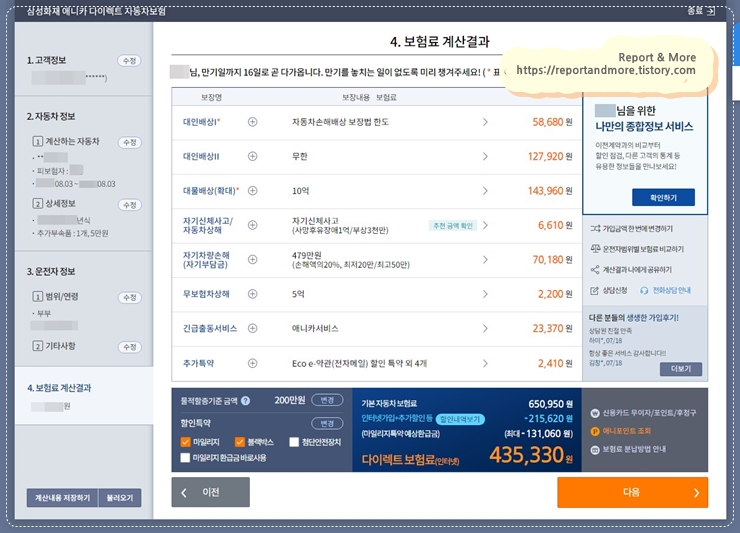740x533 pixels.
Task: Click the 불러오기 button
Action: 120,498
